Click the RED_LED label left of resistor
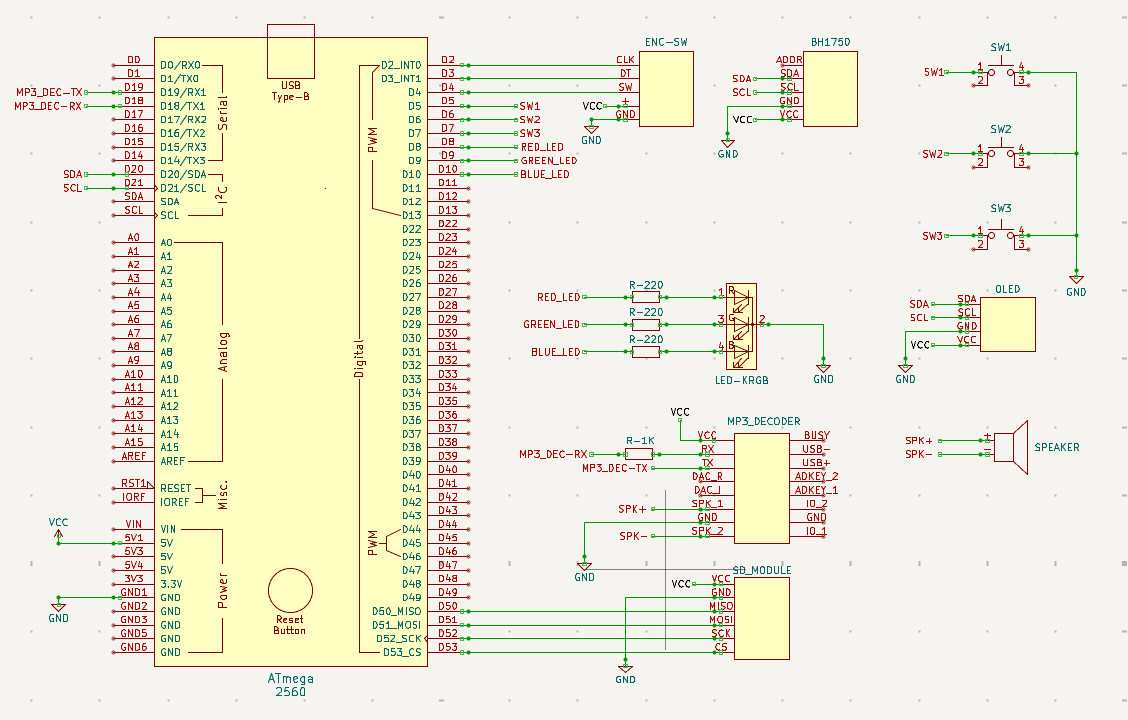 click(x=559, y=297)
